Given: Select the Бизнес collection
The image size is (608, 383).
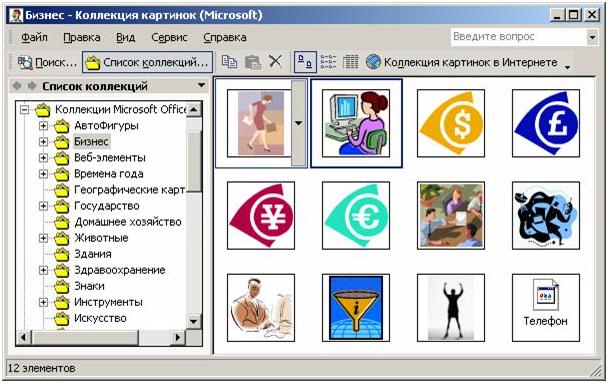Looking at the screenshot, I should [x=91, y=142].
